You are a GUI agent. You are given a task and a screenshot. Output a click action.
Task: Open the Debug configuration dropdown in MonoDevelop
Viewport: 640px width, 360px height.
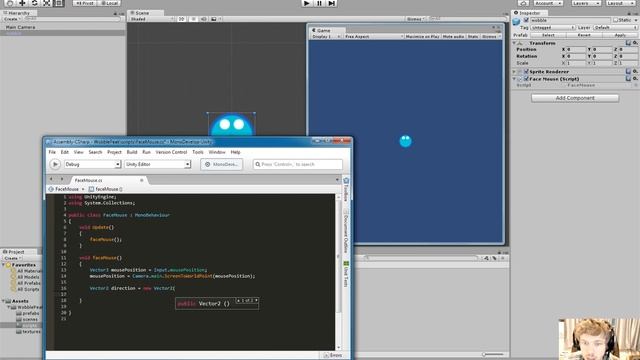(x=93, y=164)
